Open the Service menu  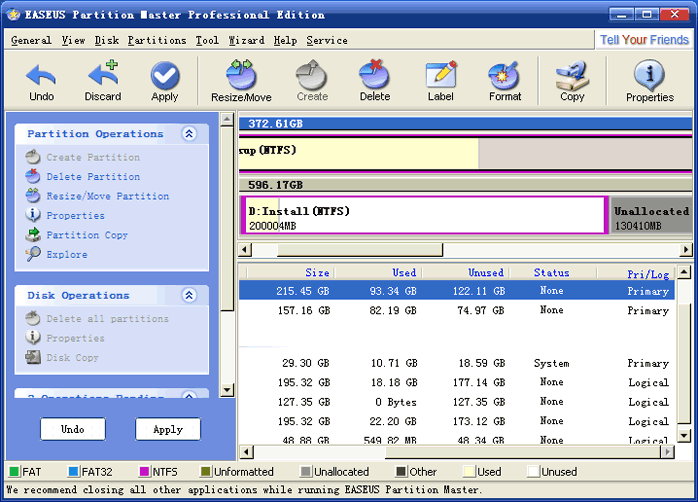(x=327, y=40)
